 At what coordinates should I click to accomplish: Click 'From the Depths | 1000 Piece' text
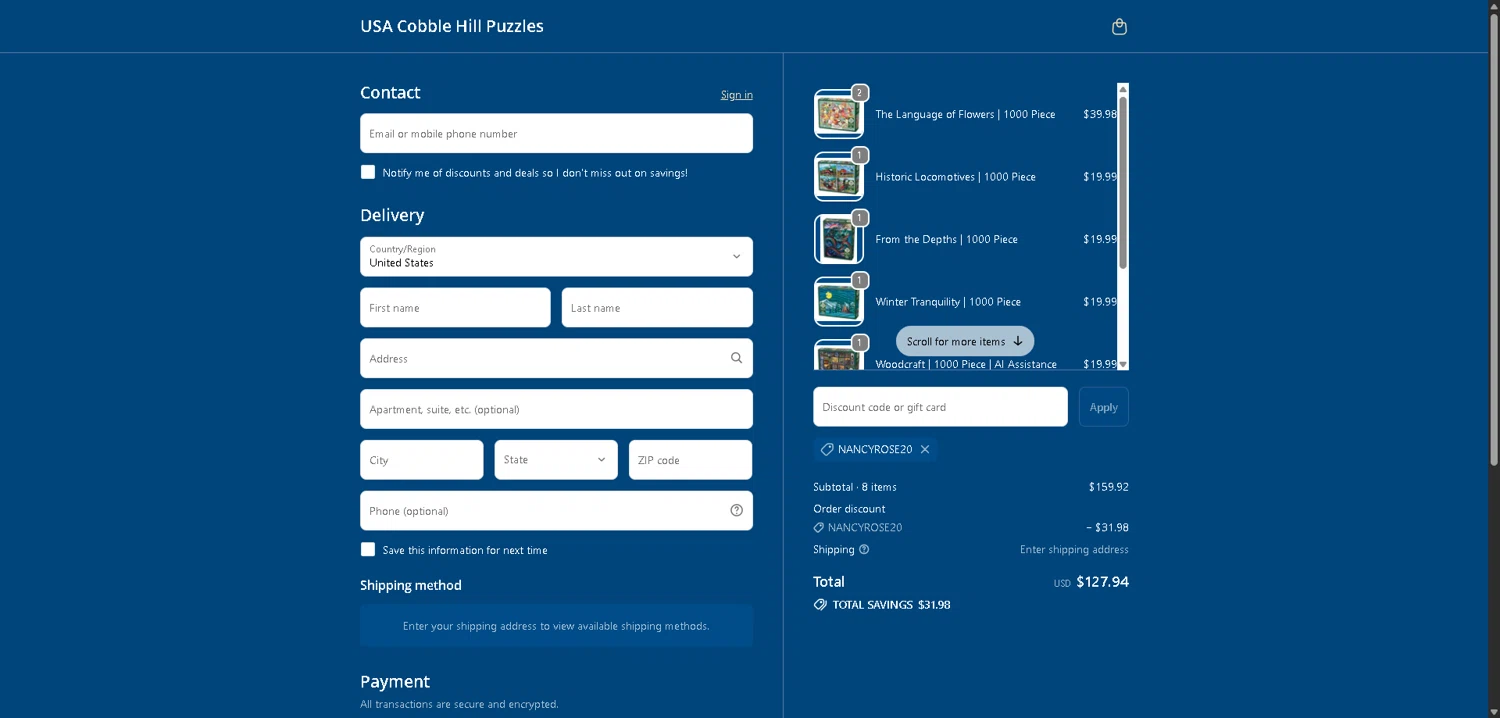[x=946, y=239]
